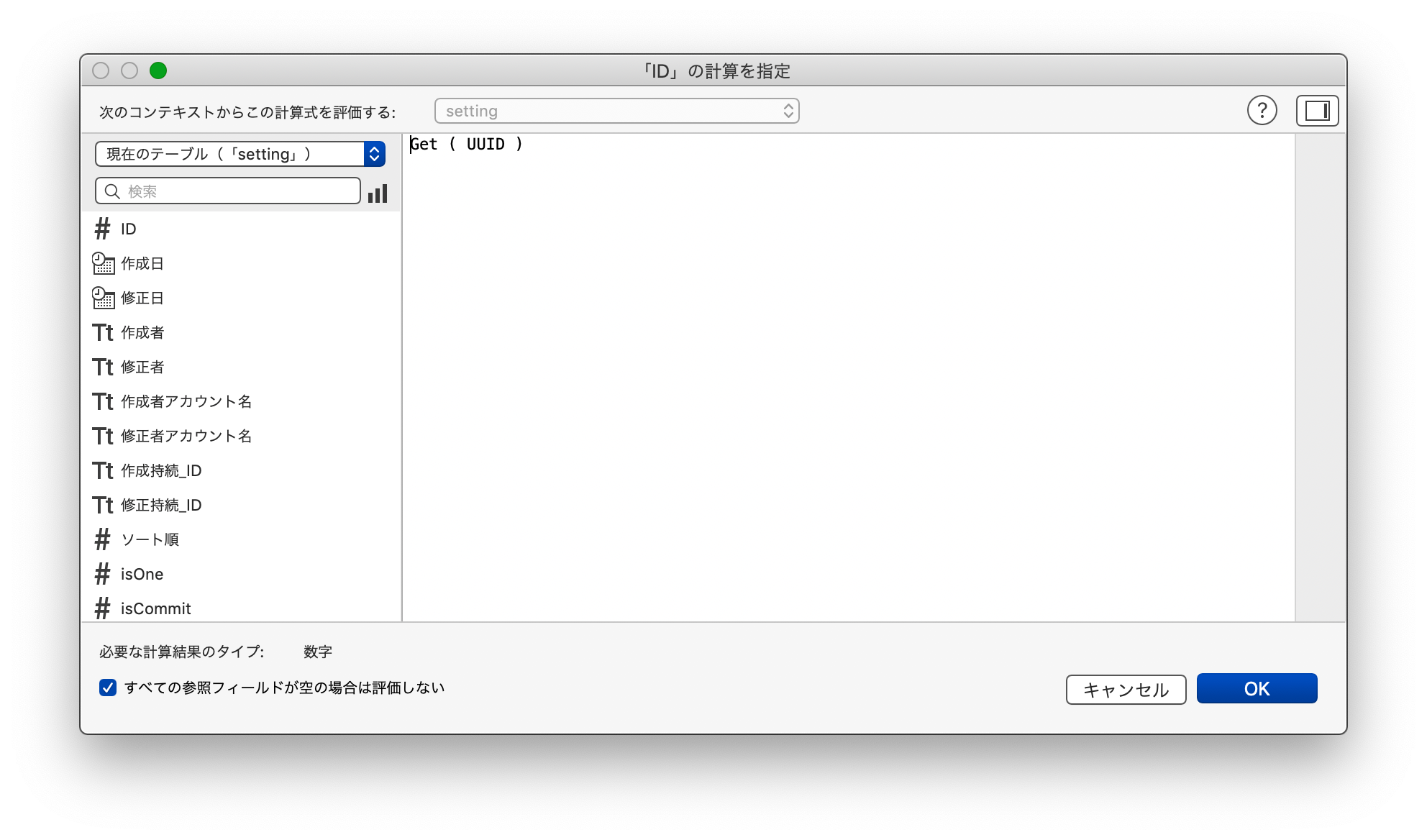Click the bar chart sort icon
1427x840 pixels.
(x=379, y=191)
